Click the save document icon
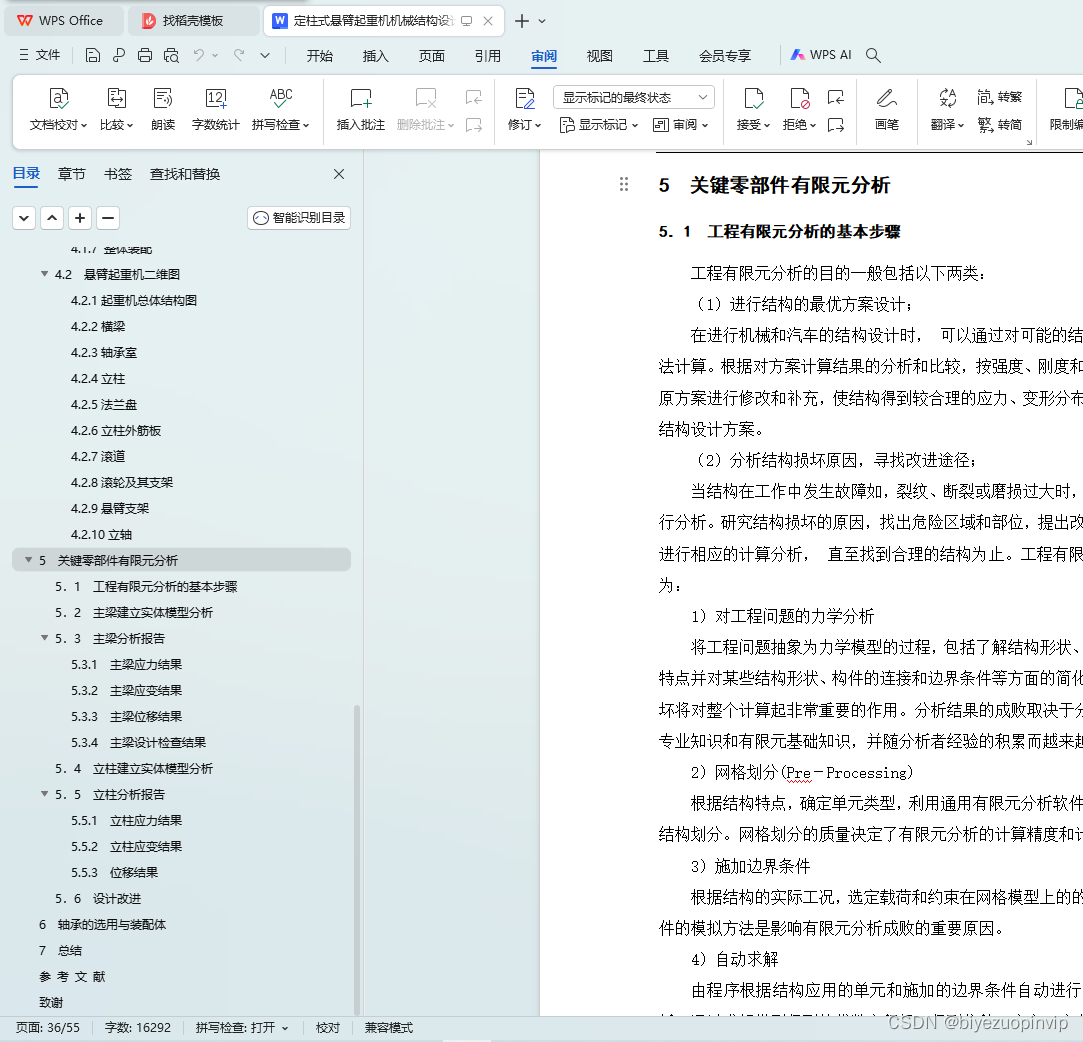1083x1042 pixels. [93, 55]
